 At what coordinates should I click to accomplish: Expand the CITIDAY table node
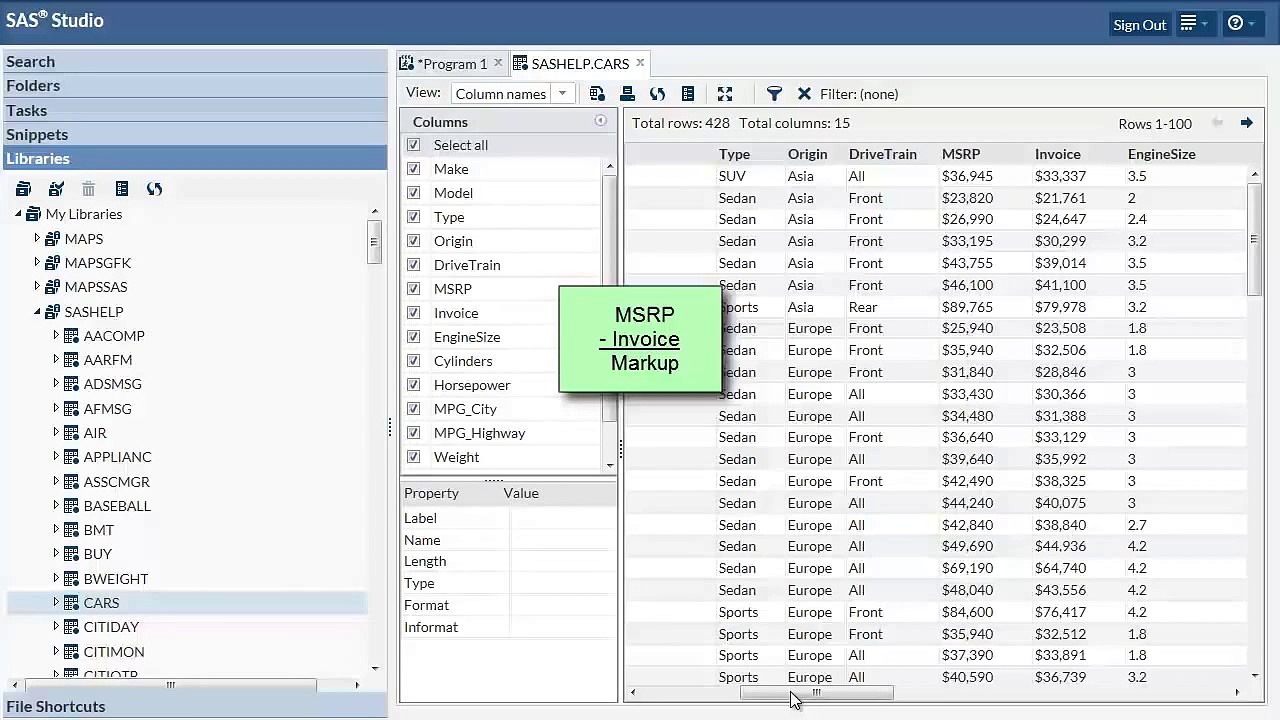(x=56, y=627)
